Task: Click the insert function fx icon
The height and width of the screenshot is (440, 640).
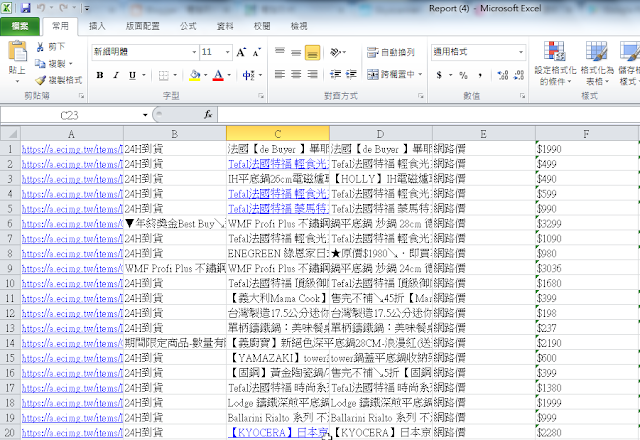Action: [x=208, y=115]
